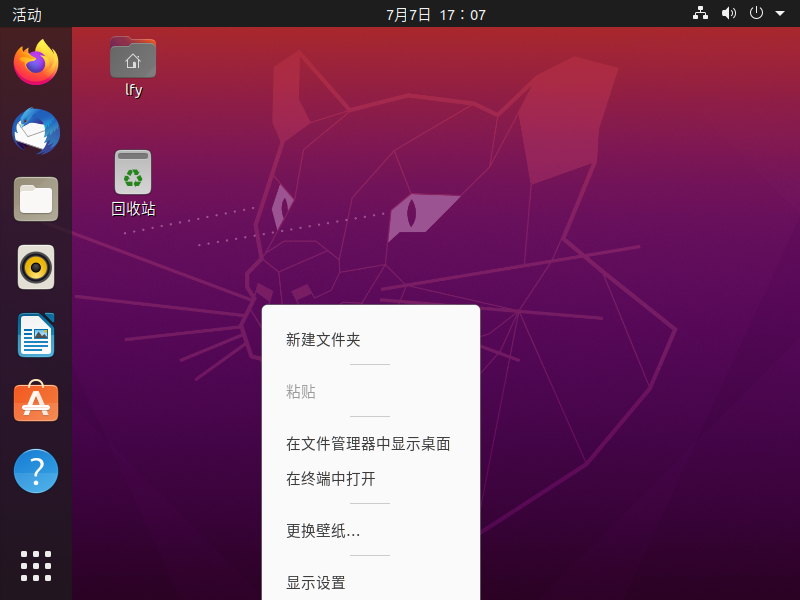
Task: Launch Rhythmbox music player
Action: [x=36, y=267]
